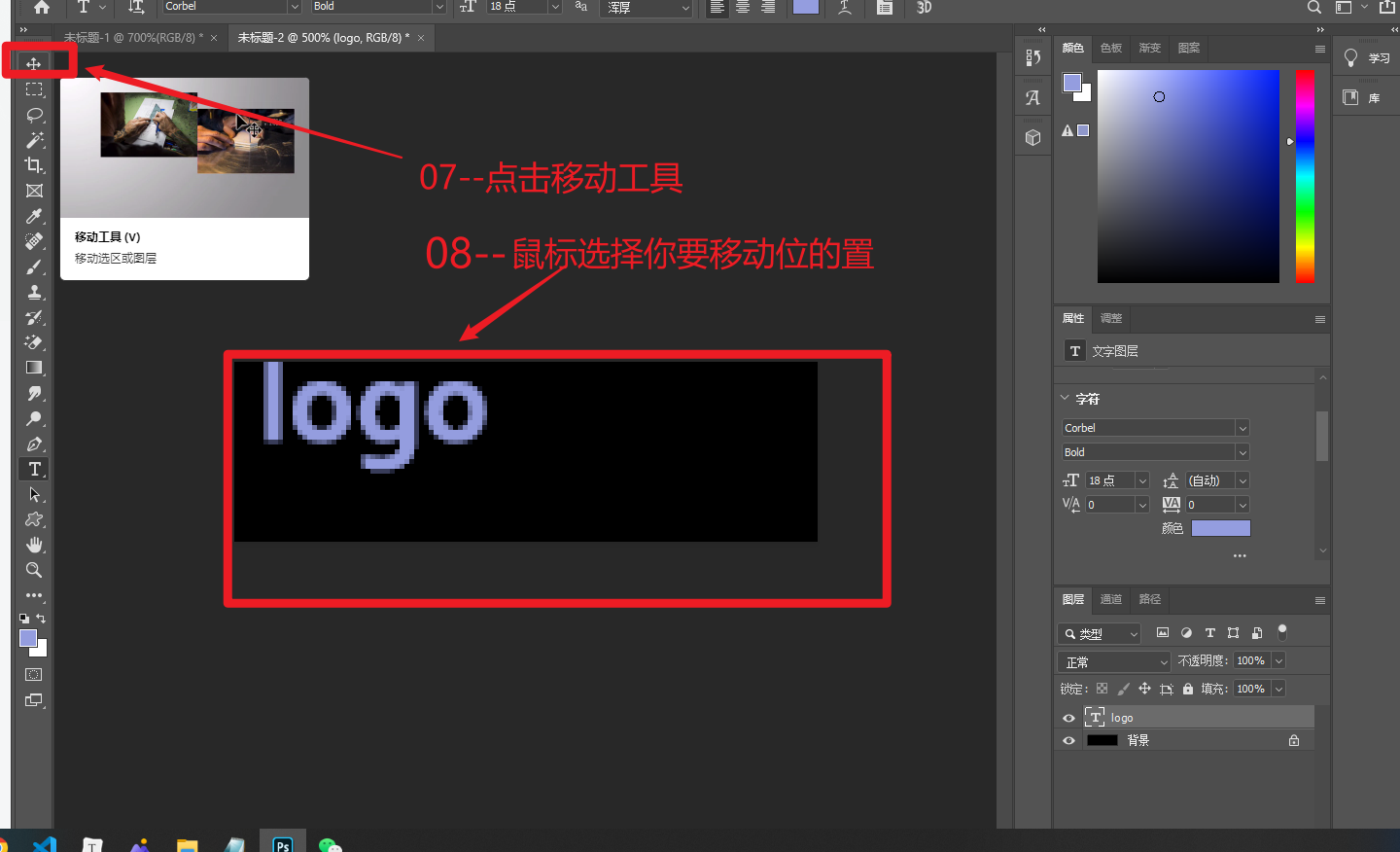Select the Pen tool

click(34, 444)
